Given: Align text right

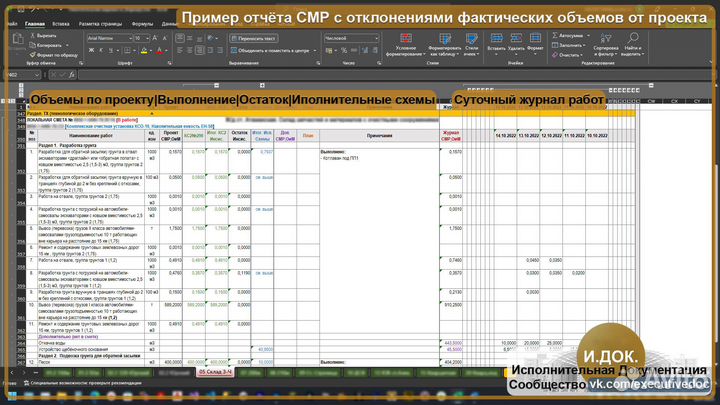Looking at the screenshot, I should (200, 51).
